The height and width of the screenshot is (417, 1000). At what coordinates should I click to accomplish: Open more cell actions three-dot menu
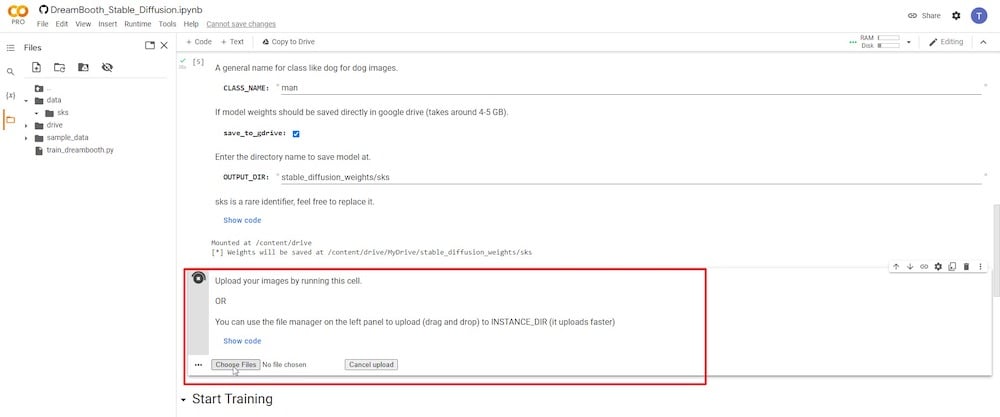point(980,267)
